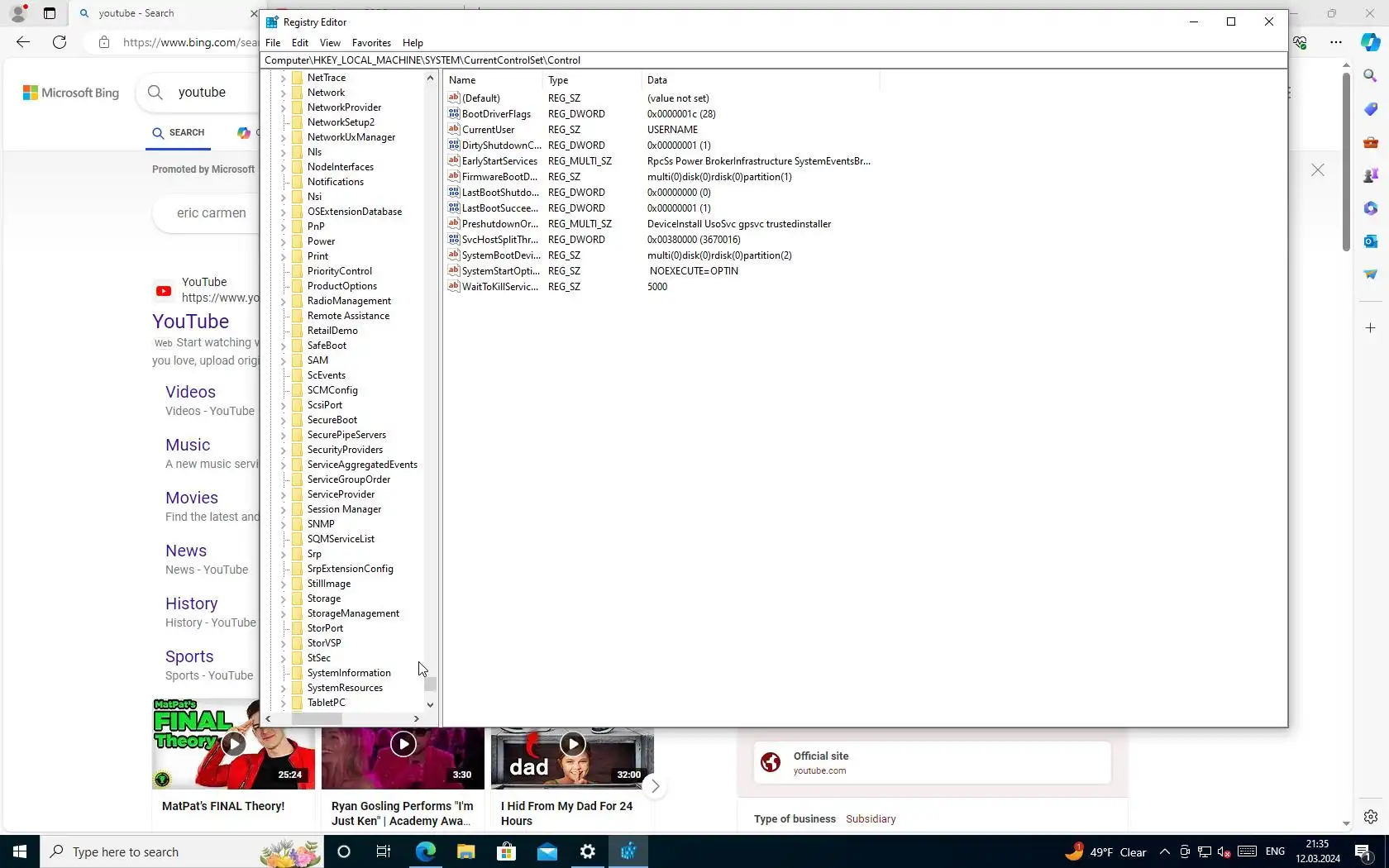Screen dimensions: 1389x868
Task: Expand the Session Manager key
Action: click(283, 510)
